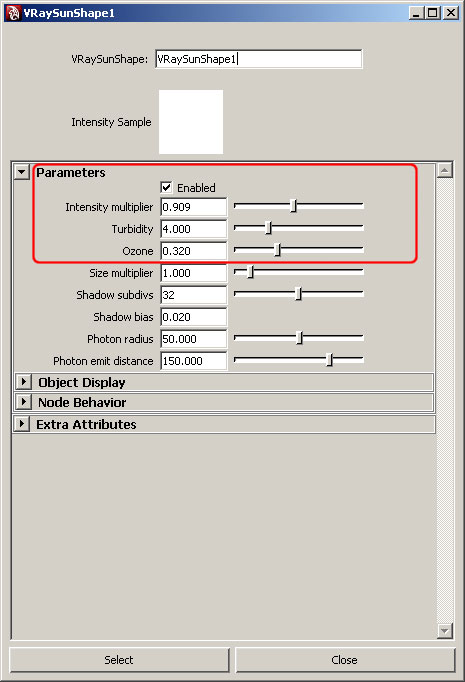This screenshot has width=465, height=682.
Task: Click the scrollbar up arrow
Action: (x=445, y=170)
